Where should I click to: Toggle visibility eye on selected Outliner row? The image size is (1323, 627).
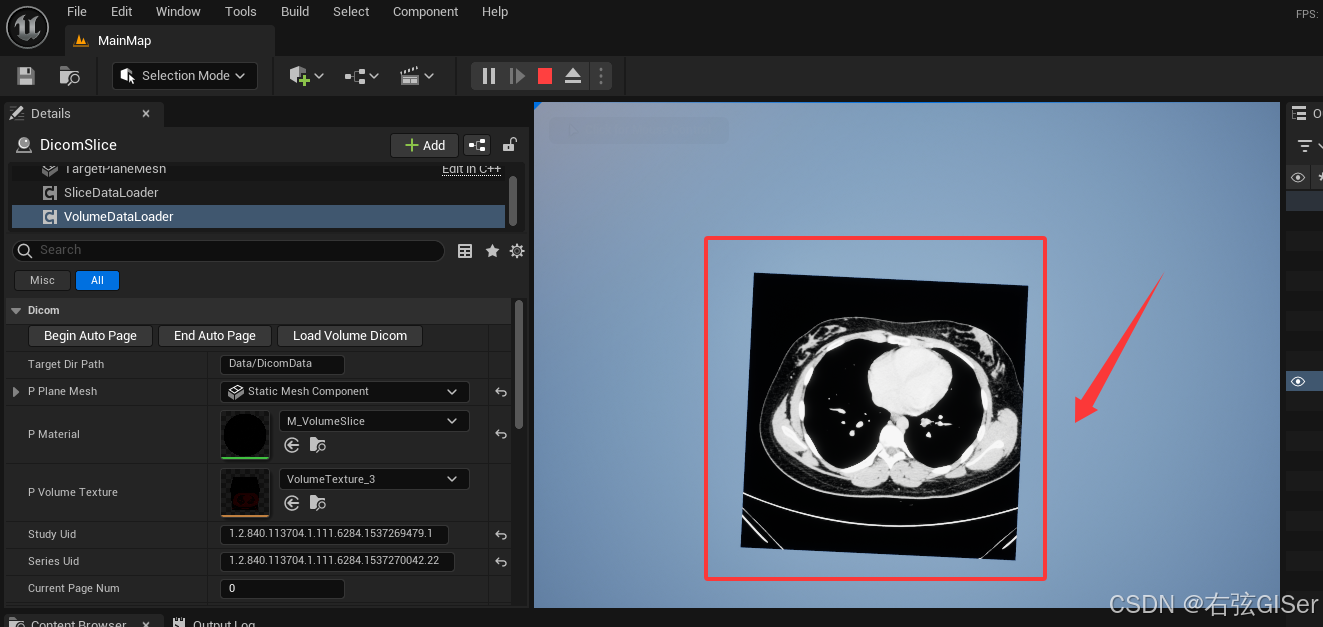1298,381
